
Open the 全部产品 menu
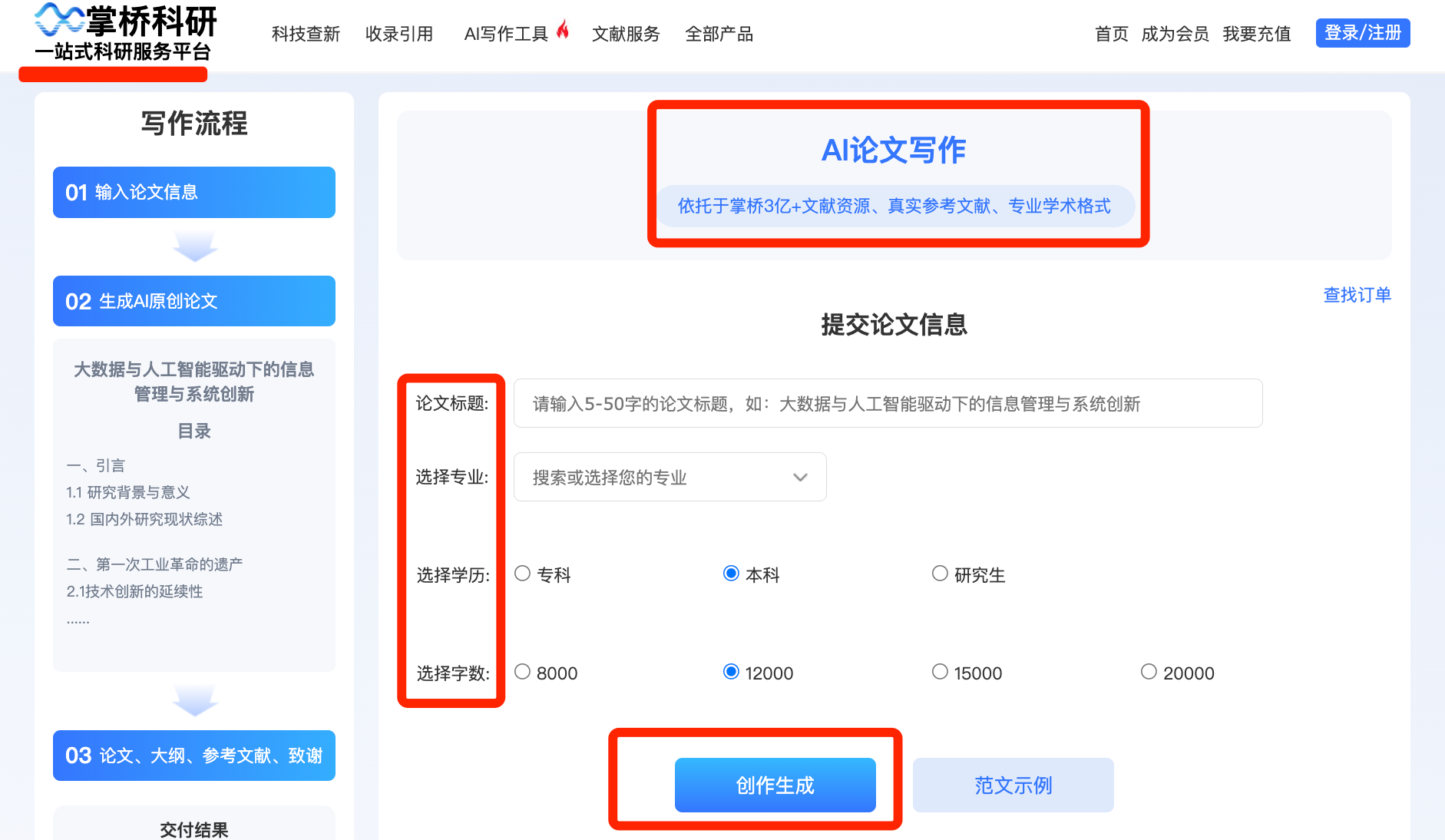719,34
